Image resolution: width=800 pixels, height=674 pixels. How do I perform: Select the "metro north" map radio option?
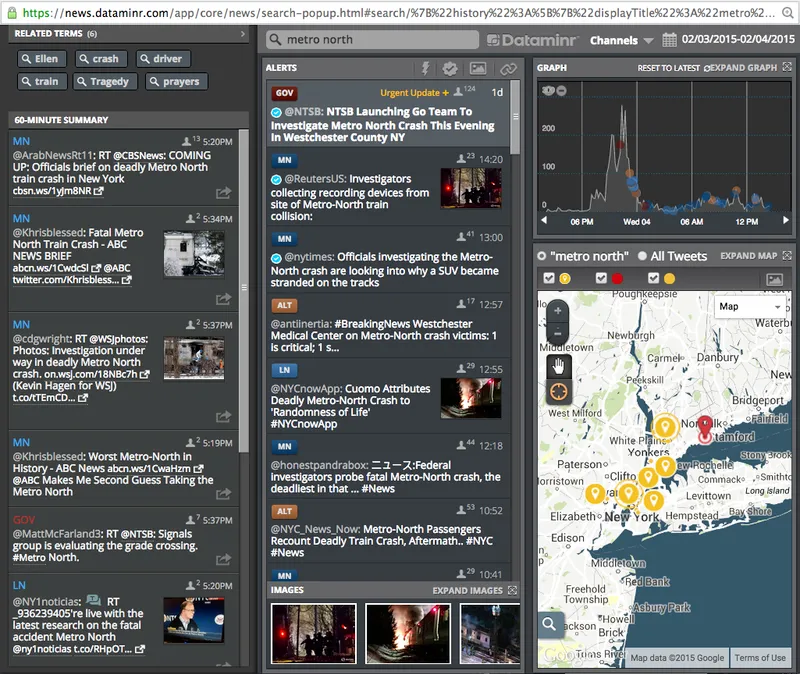point(541,256)
